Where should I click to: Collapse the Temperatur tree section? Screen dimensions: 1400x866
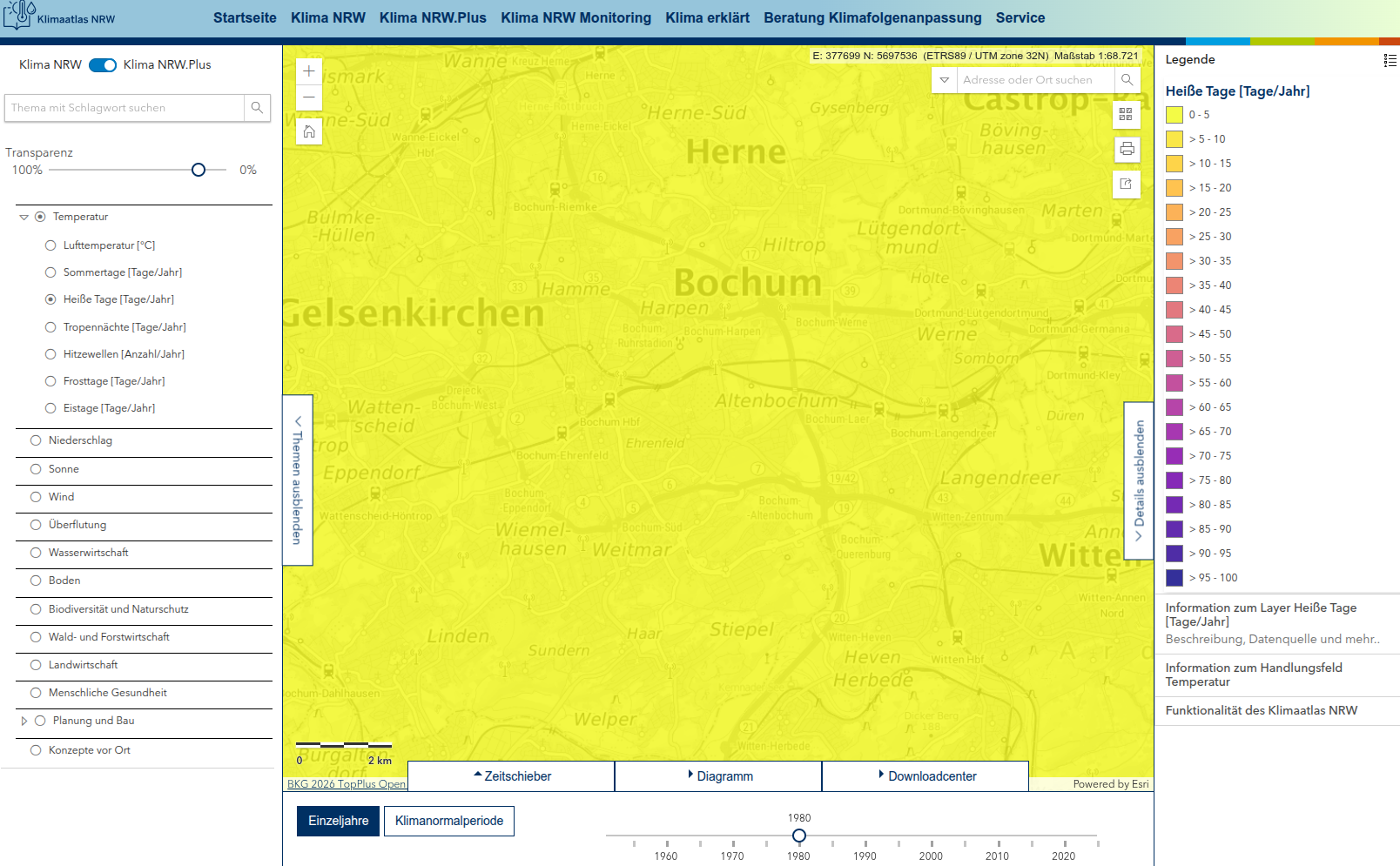pyautogui.click(x=24, y=218)
